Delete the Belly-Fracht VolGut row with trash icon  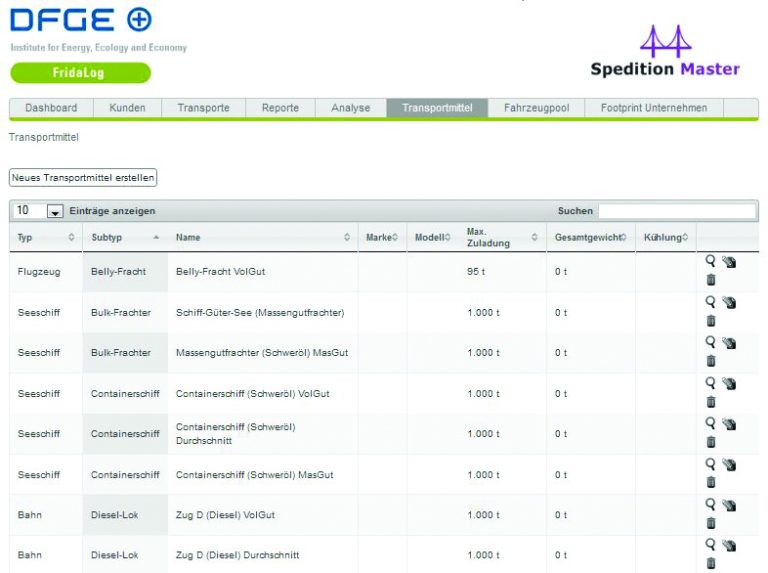[711, 280]
